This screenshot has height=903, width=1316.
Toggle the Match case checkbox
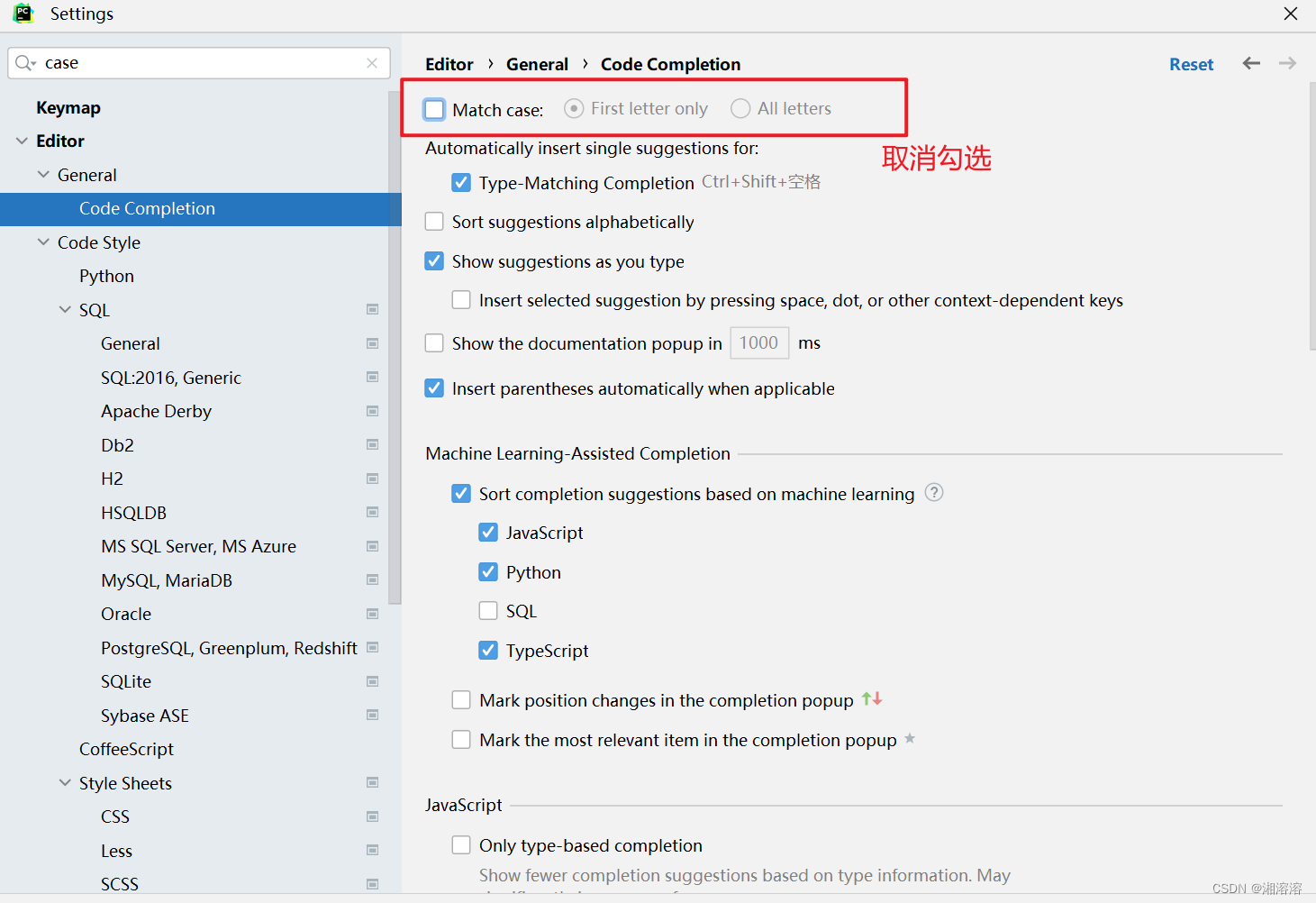click(x=434, y=109)
